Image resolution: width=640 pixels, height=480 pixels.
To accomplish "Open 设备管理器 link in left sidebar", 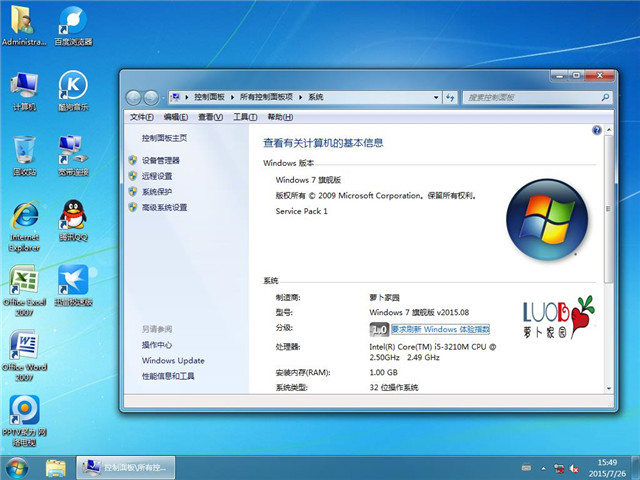I will click(x=160, y=160).
